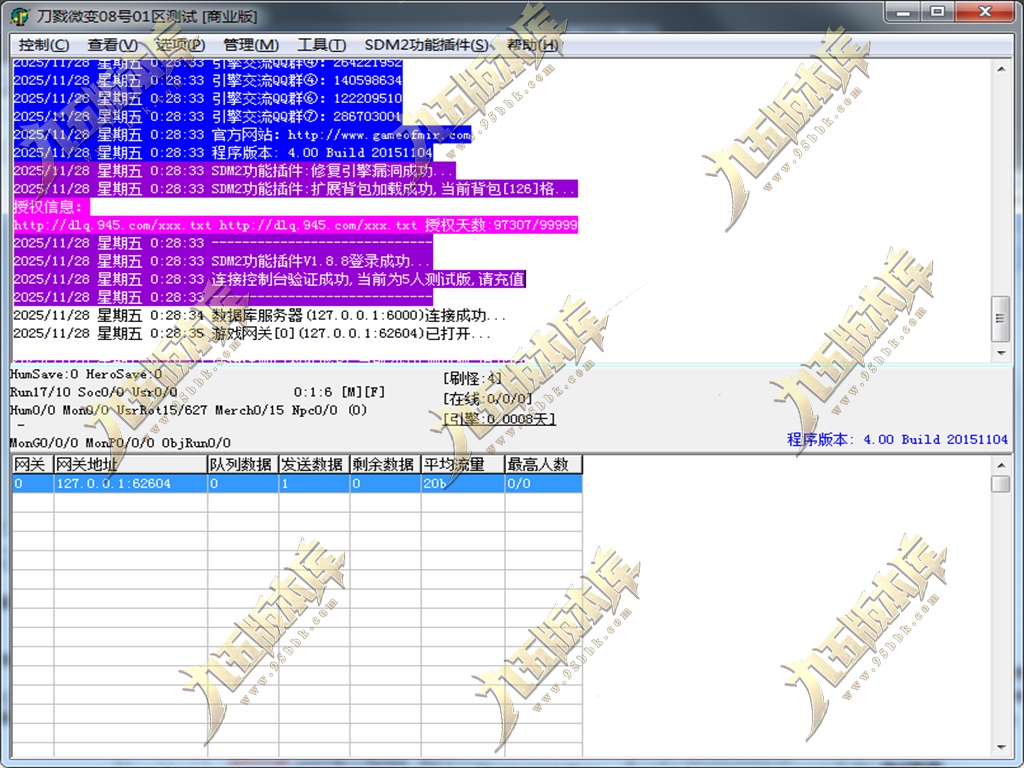Click the HumSave:0 HeroSave:0 status
This screenshot has width=1024, height=768.
pos(86,374)
